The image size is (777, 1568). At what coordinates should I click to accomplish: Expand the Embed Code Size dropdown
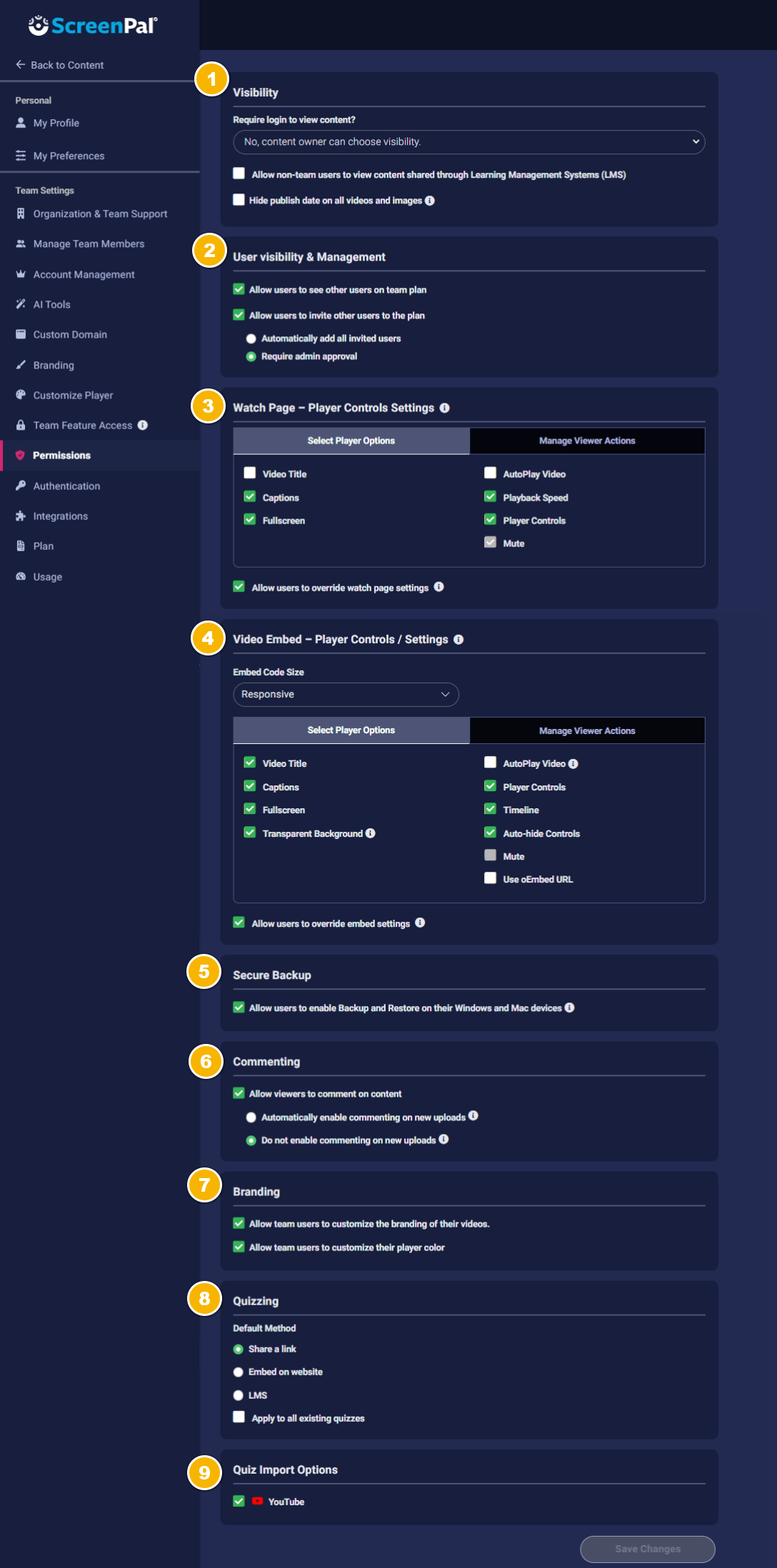tap(346, 694)
